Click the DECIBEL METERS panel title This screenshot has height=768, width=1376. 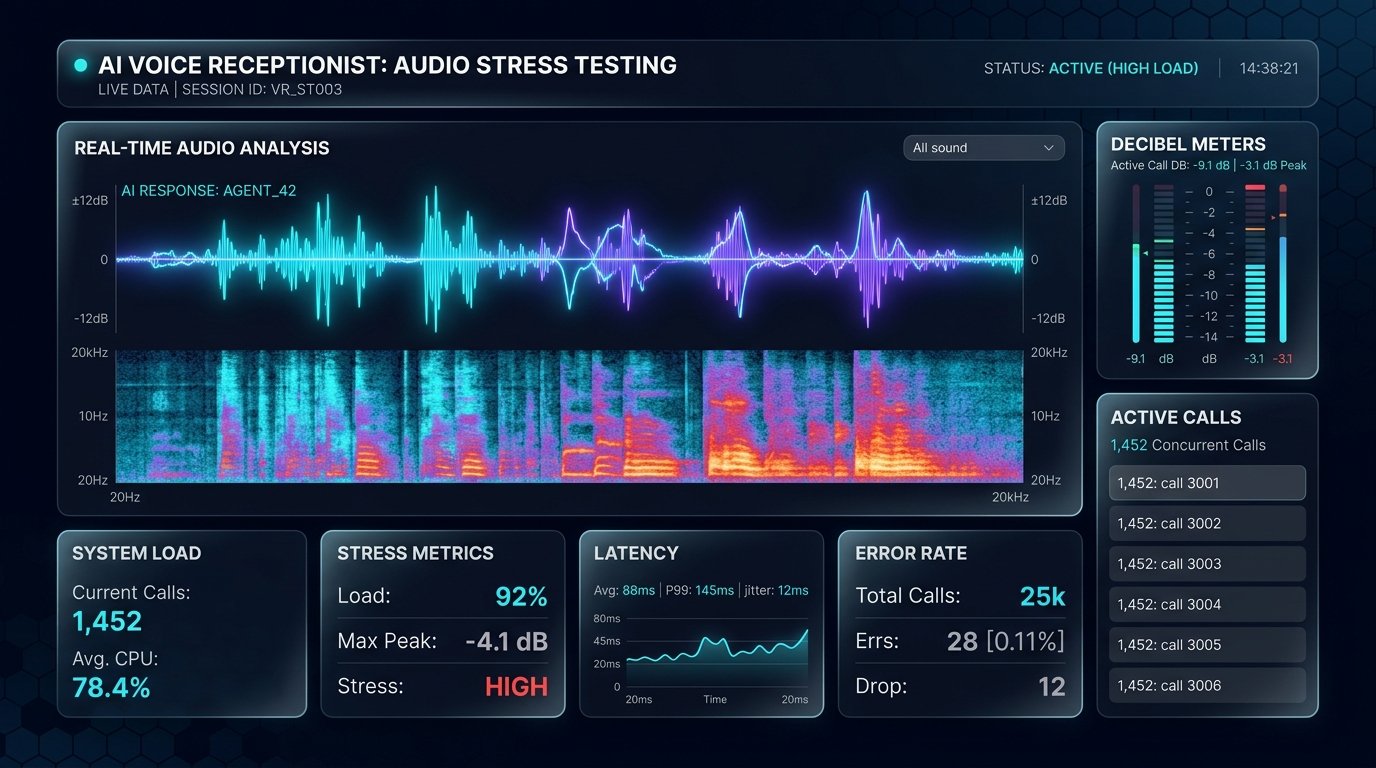1188,144
